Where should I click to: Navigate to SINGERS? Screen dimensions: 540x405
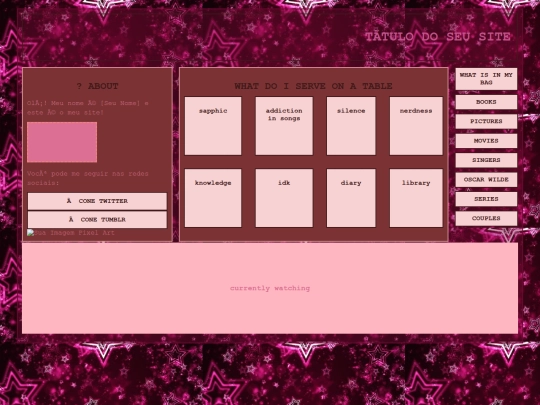click(486, 160)
